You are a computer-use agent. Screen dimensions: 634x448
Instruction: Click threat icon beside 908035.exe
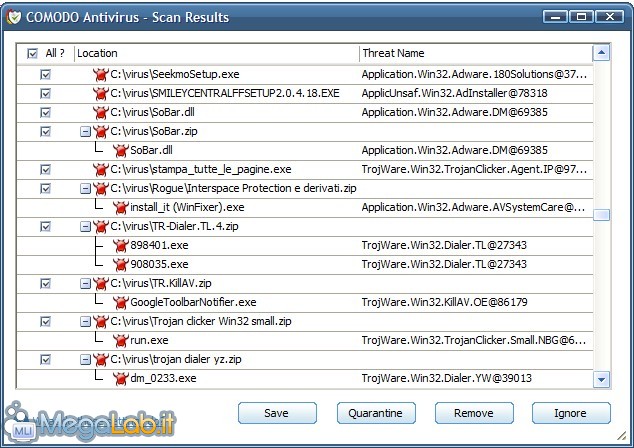coord(120,264)
